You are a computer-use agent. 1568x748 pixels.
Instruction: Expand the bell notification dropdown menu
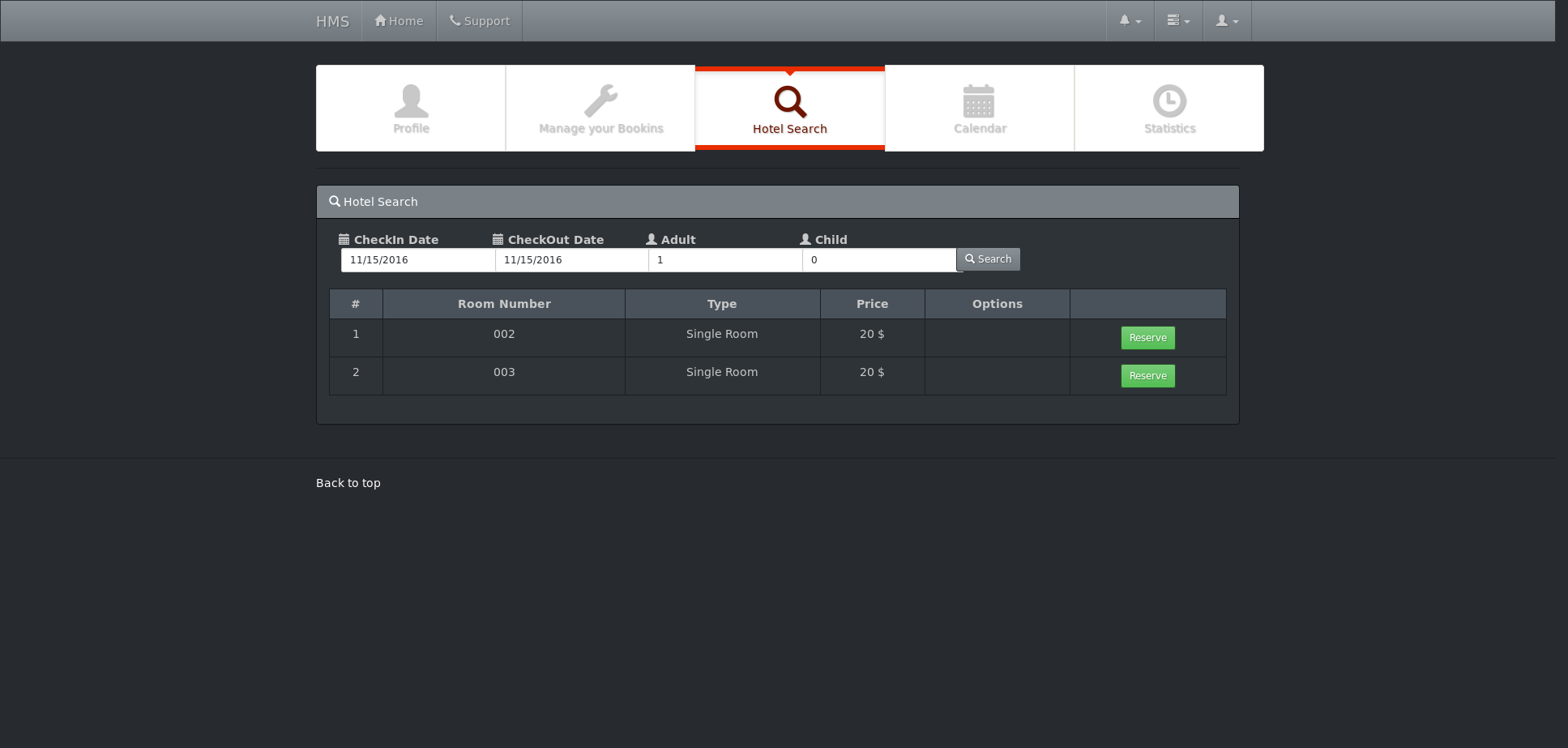(x=1130, y=20)
